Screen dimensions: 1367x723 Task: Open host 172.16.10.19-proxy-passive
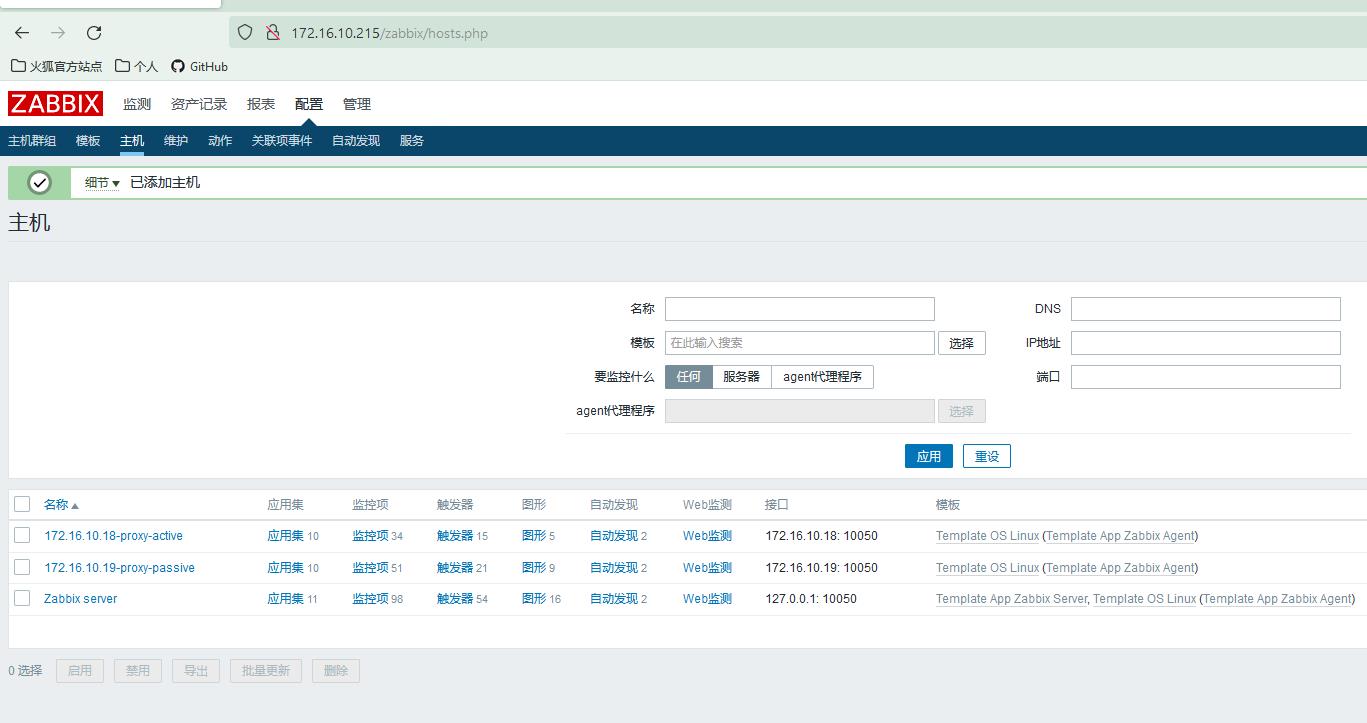(120, 568)
